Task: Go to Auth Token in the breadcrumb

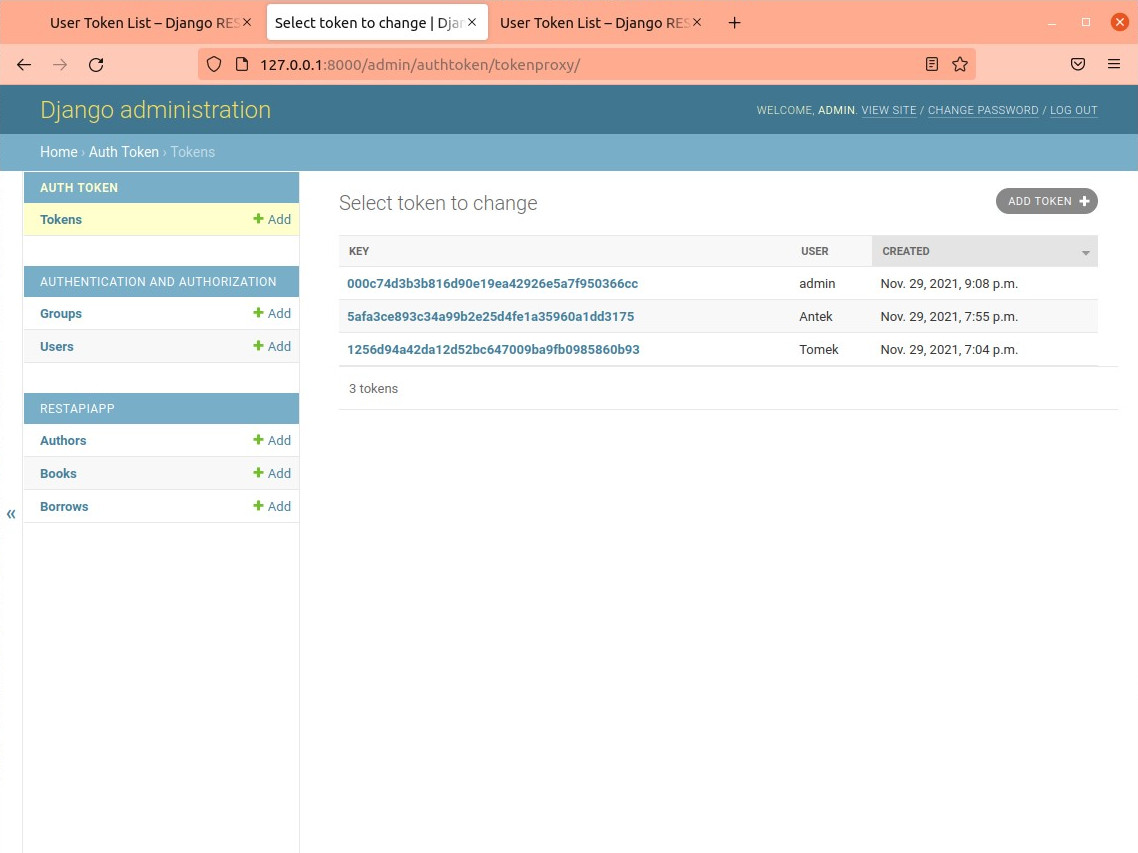Action: (x=123, y=152)
